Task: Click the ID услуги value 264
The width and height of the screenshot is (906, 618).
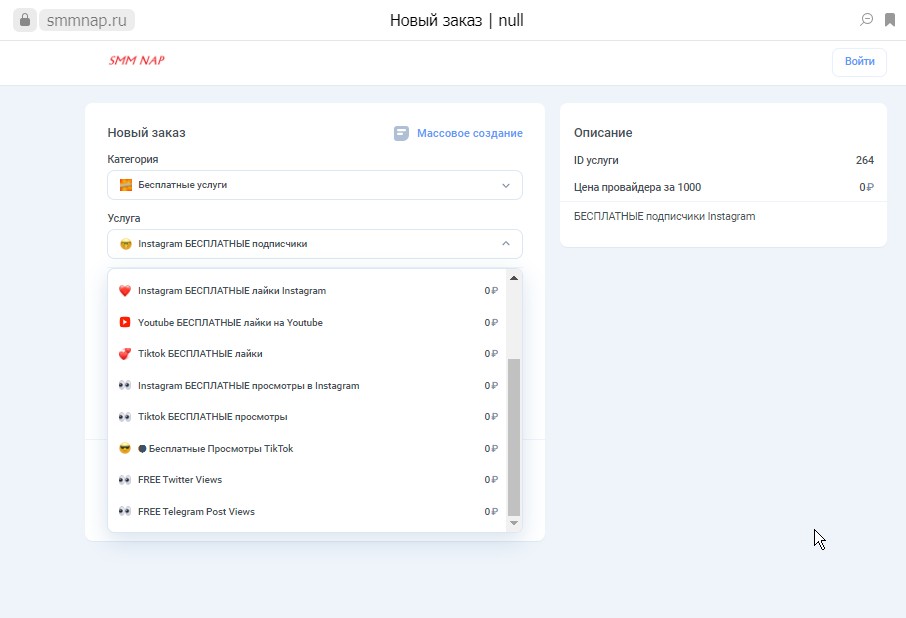Action: click(864, 161)
